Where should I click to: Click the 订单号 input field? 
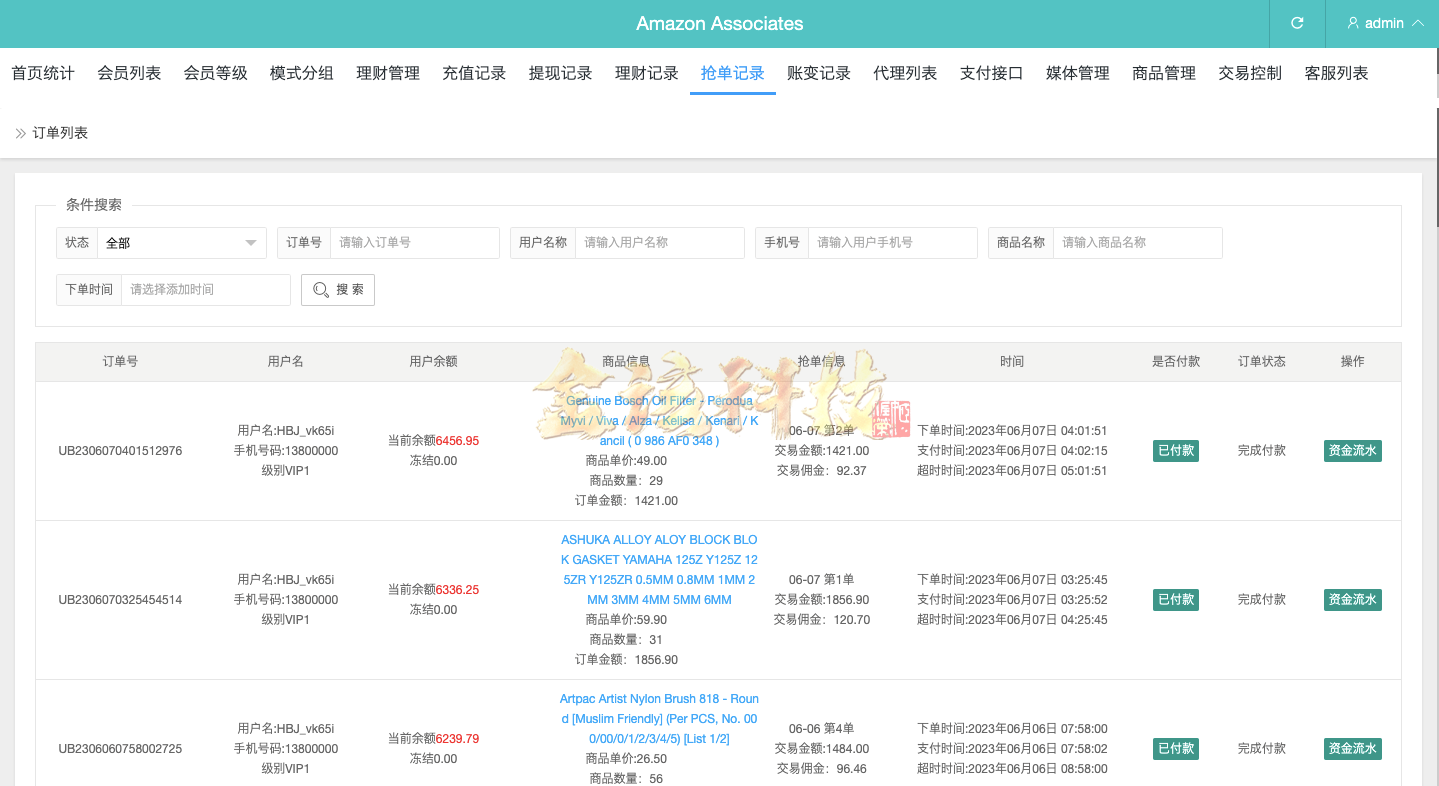[x=414, y=242]
